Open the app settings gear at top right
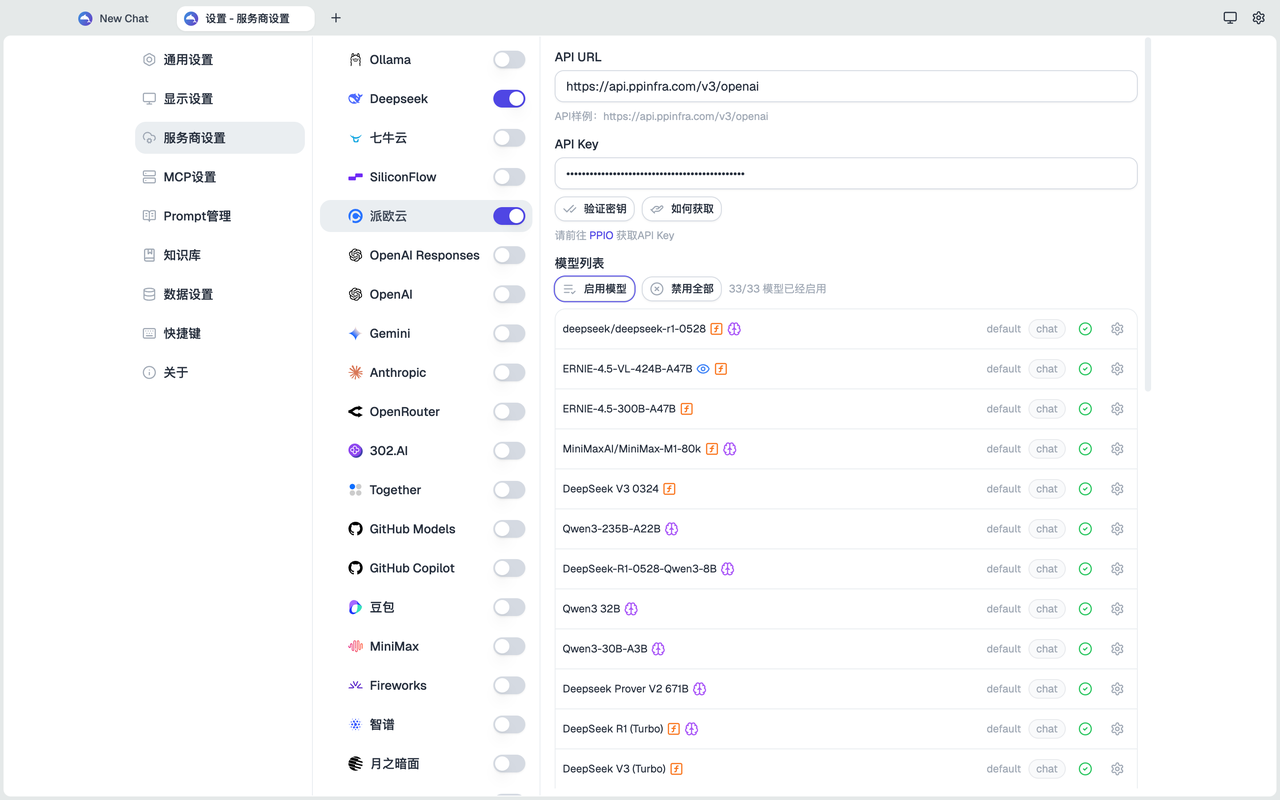Screen dimensions: 1280x800 [x=1258, y=17]
